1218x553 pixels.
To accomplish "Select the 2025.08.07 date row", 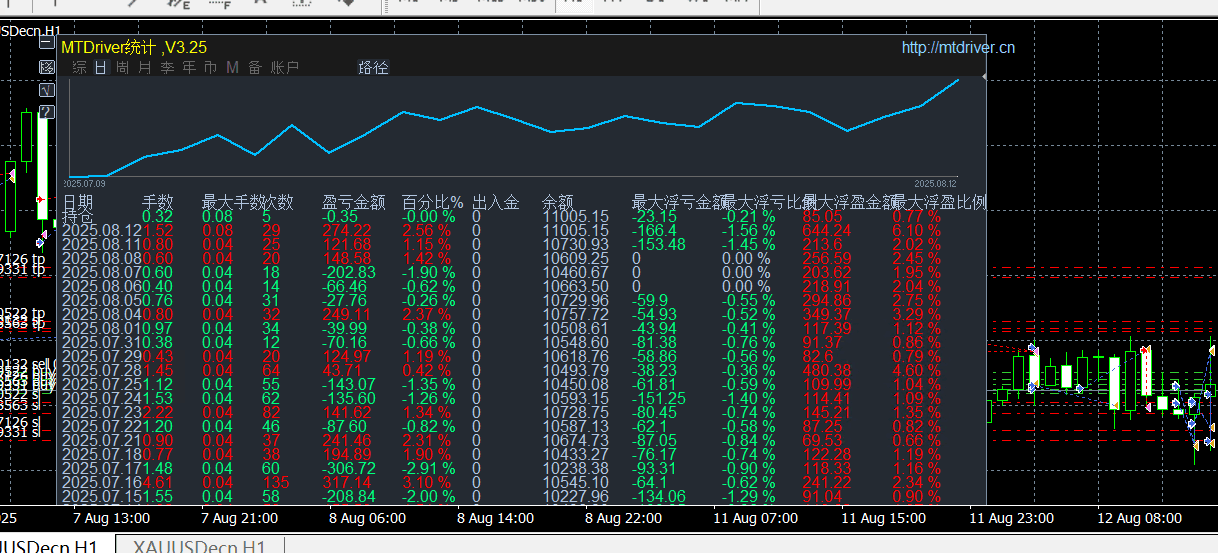I will (101, 272).
